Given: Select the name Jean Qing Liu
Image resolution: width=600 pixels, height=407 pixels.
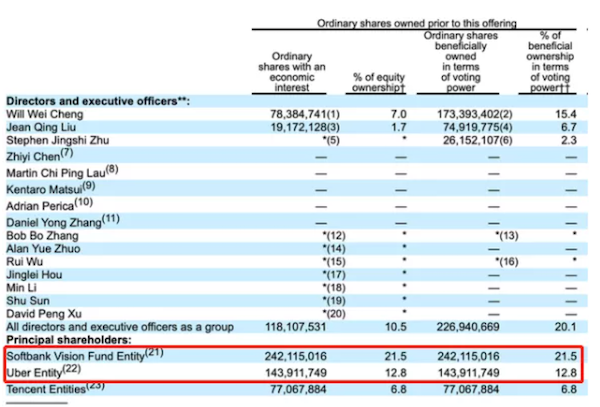Looking at the screenshot, I should pyautogui.click(x=41, y=127).
